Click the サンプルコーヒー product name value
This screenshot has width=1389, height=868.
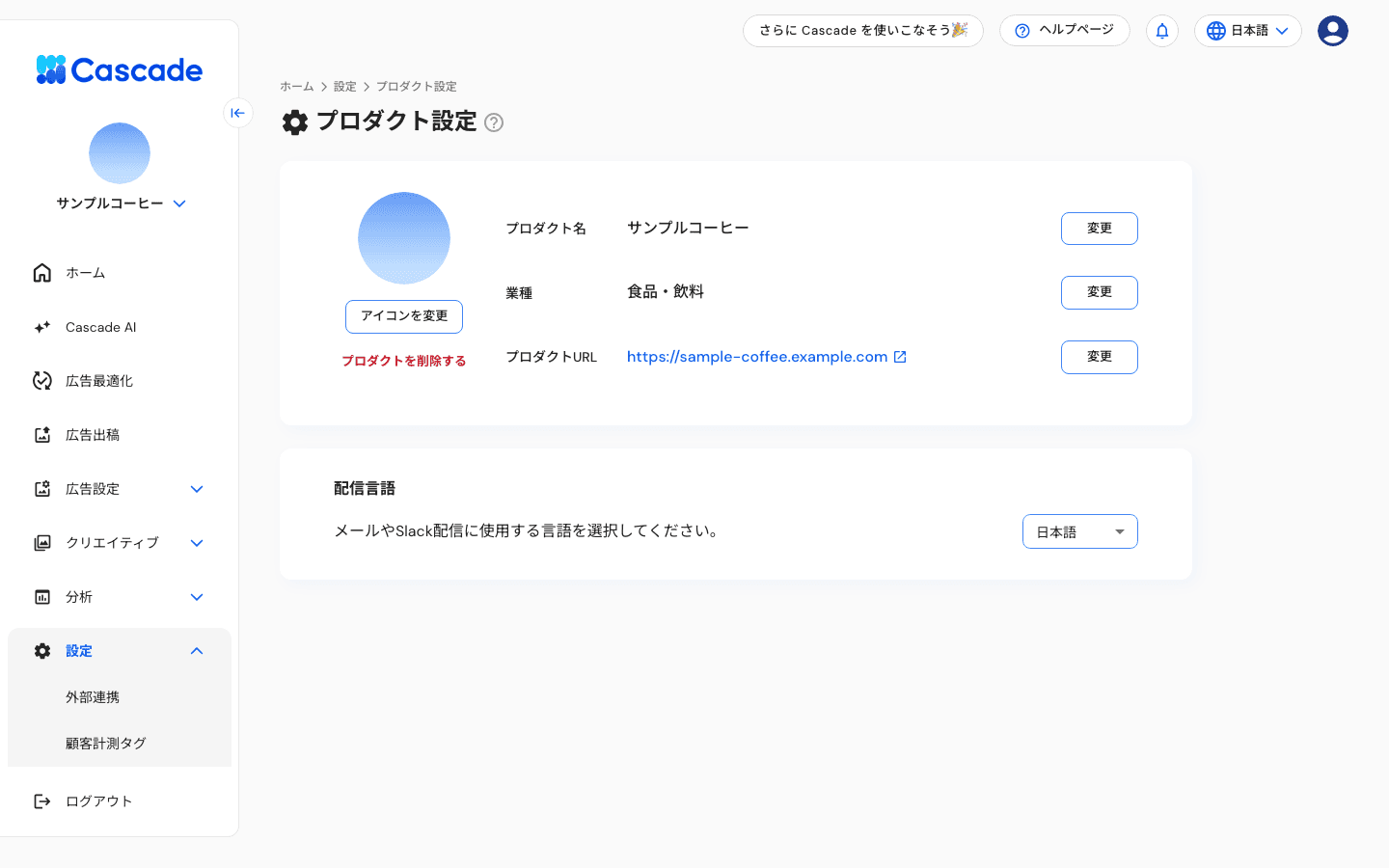(688, 229)
